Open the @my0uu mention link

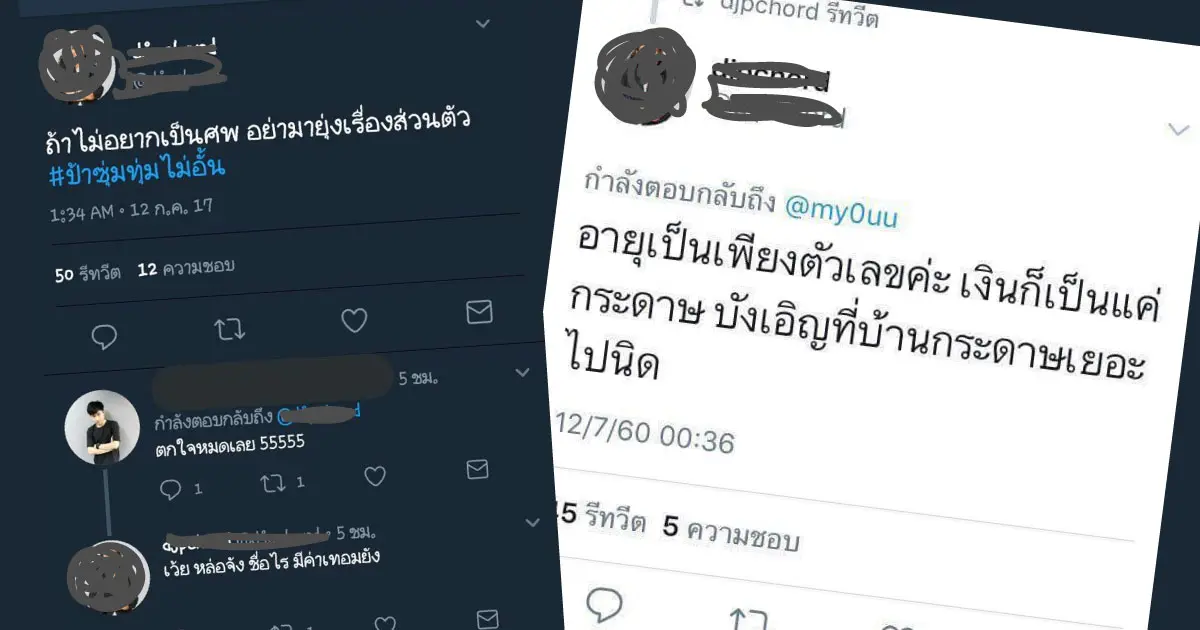pos(841,212)
